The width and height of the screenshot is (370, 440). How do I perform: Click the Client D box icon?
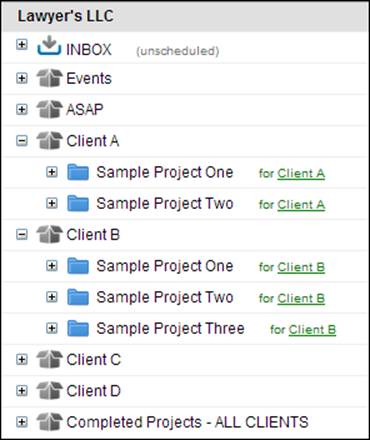[x=49, y=390]
